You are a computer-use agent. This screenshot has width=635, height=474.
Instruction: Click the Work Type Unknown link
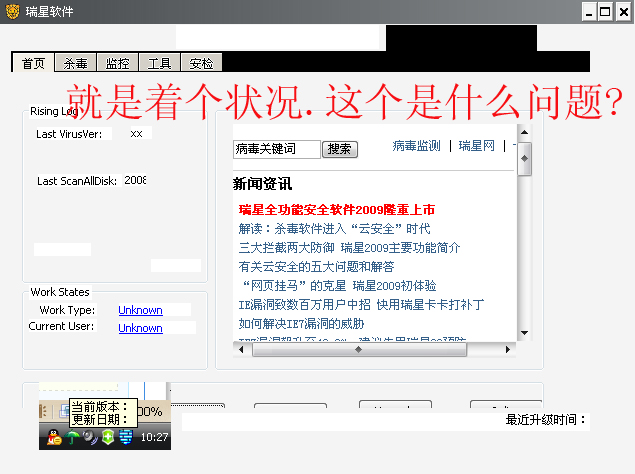coord(141,310)
